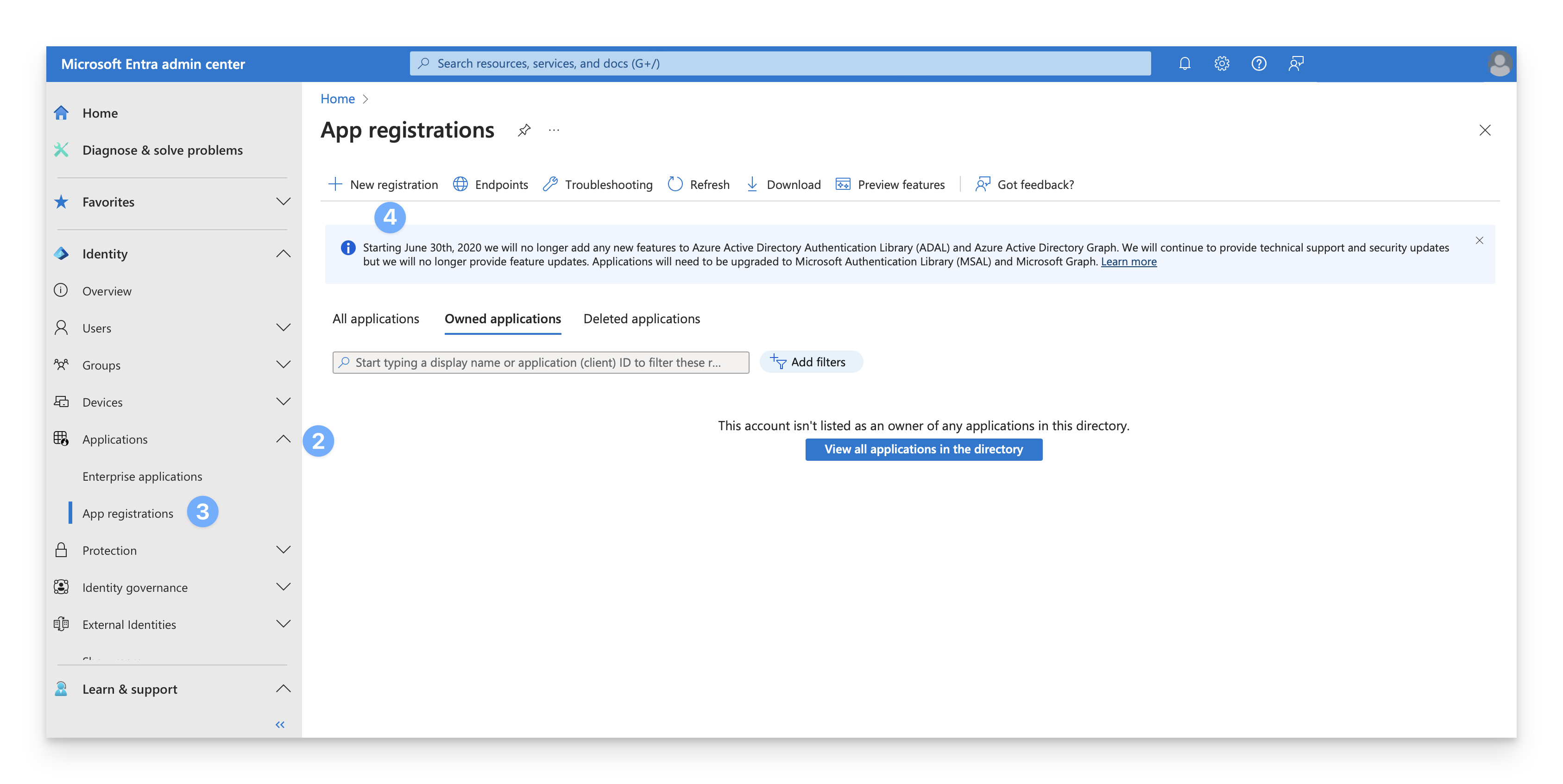Click the Users person icon
This screenshot has width=1563, height=784.
[61, 327]
